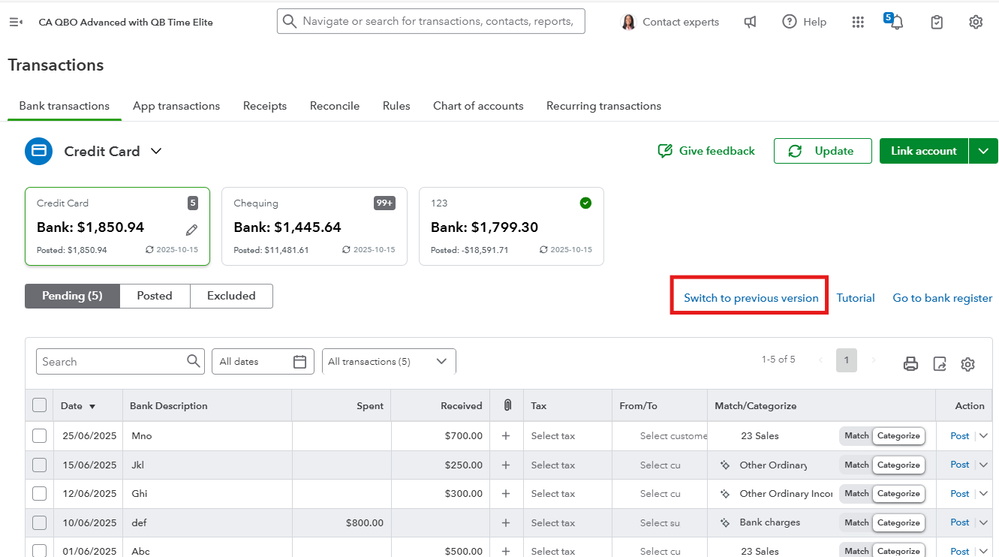Click the print icon above table
Viewport: 999px width, 557px height.
910,364
